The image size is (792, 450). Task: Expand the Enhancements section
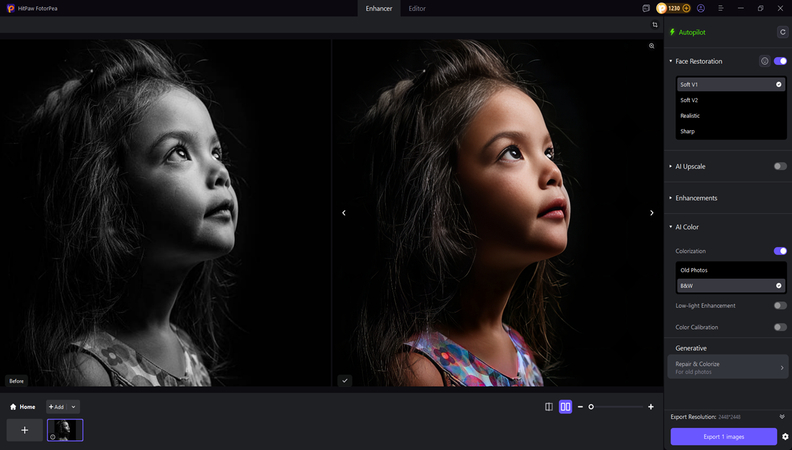(671, 198)
